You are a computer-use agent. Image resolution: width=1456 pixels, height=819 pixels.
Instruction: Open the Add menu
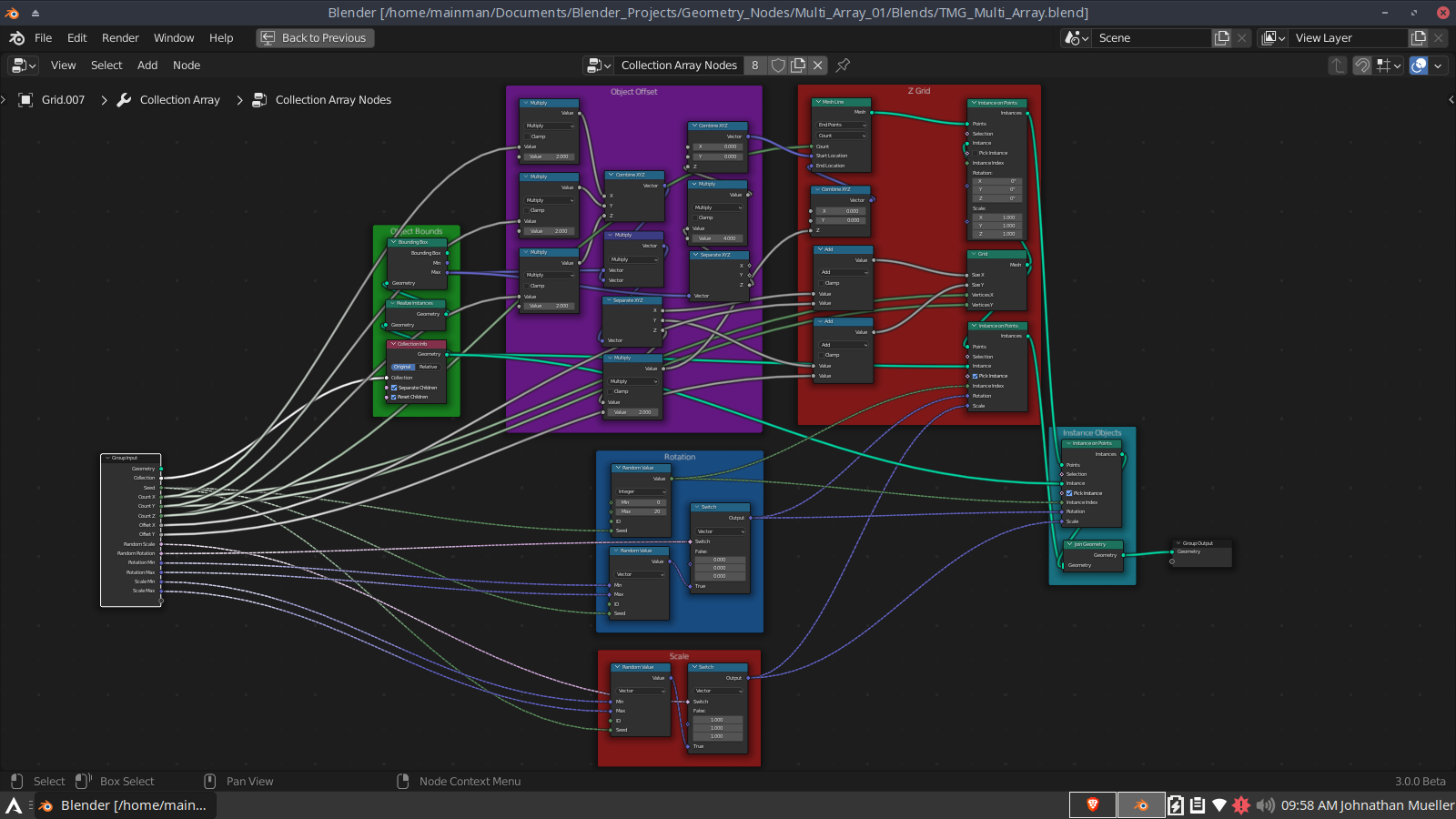pos(147,65)
